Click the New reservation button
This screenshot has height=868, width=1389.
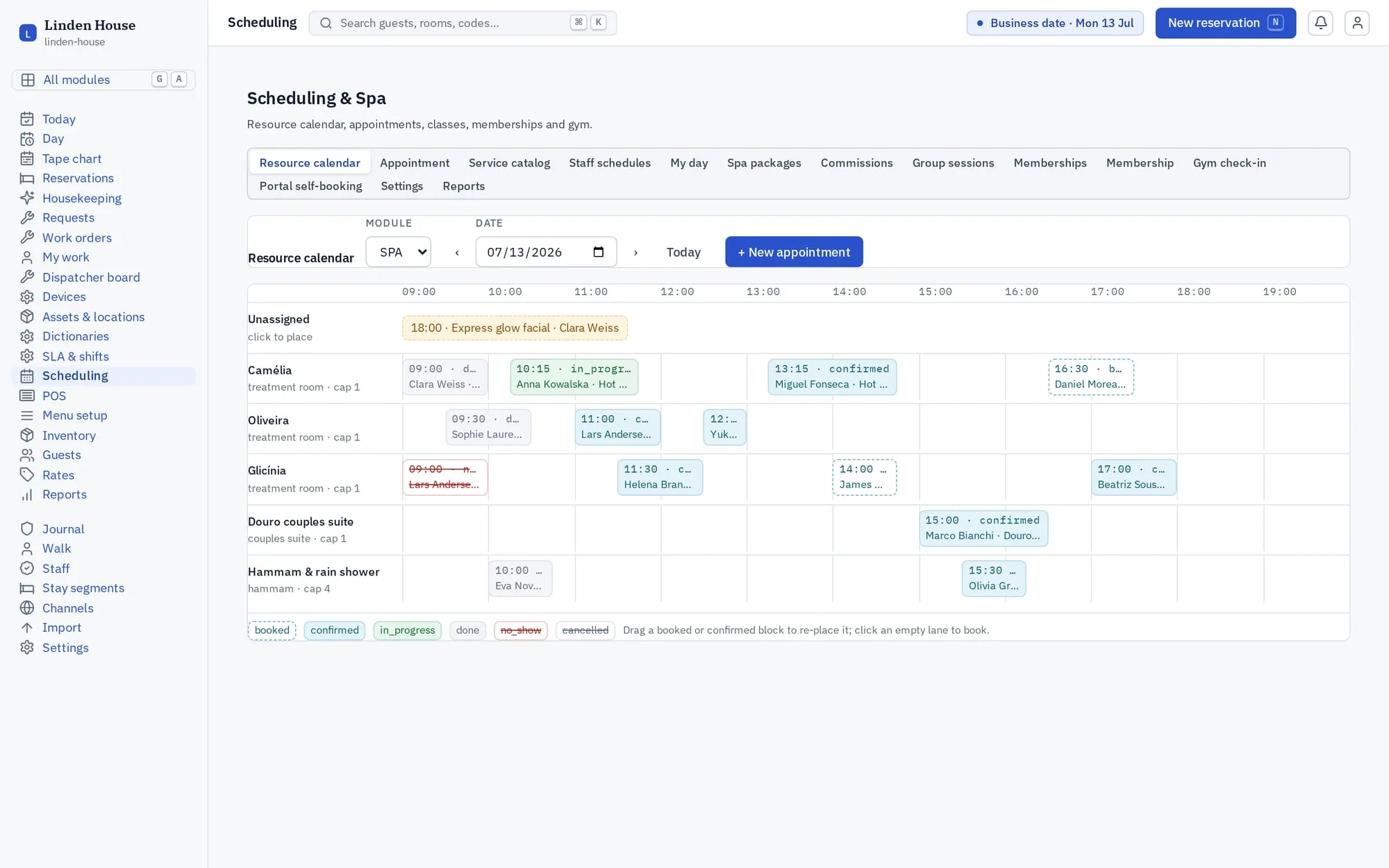(1225, 23)
